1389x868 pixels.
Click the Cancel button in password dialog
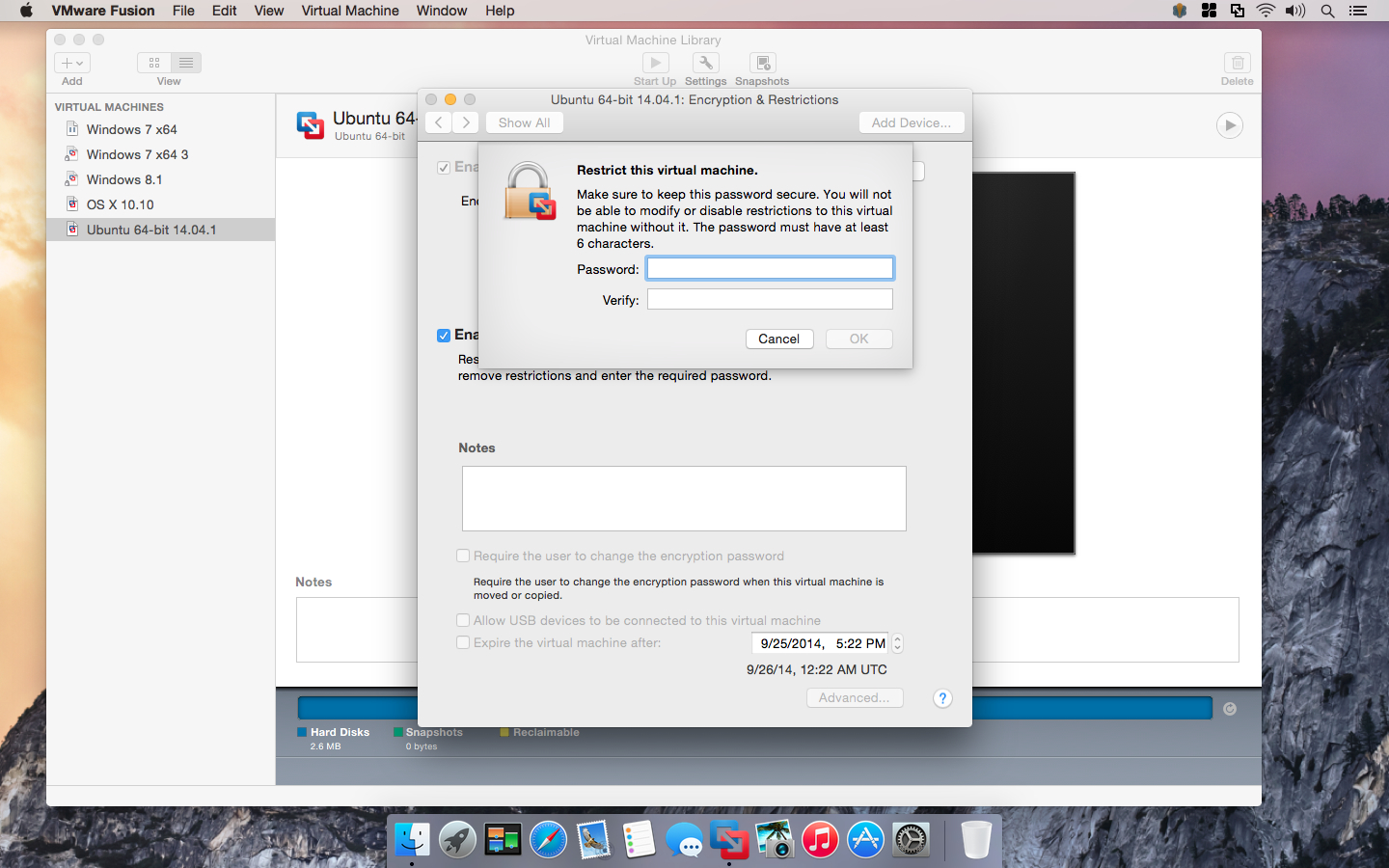[x=778, y=339]
